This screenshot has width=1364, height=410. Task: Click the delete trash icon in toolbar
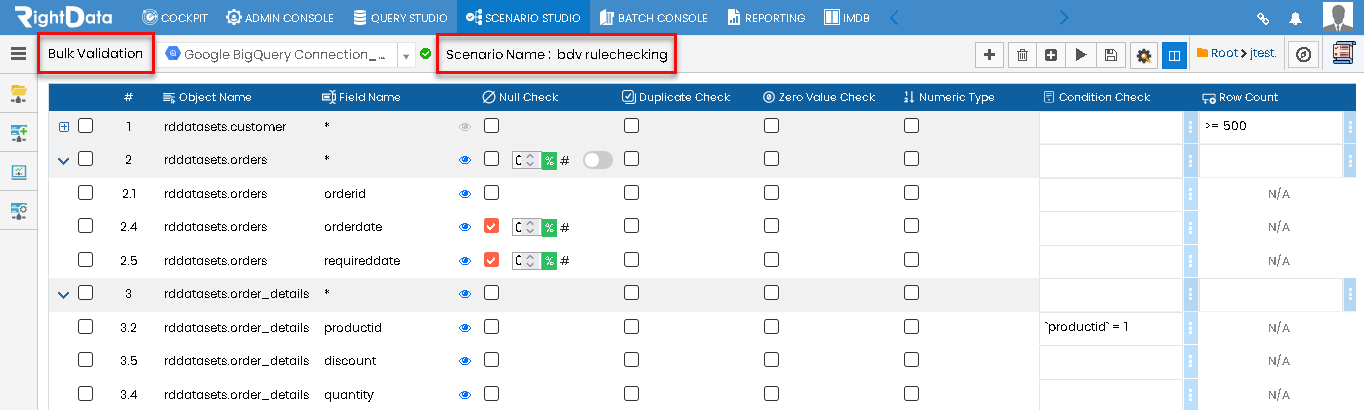(1022, 55)
